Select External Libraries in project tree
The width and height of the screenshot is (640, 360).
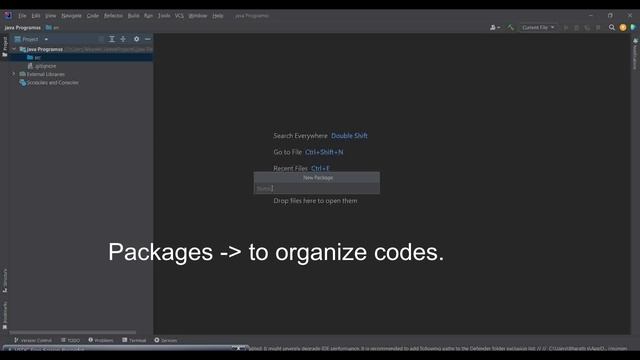(42, 74)
